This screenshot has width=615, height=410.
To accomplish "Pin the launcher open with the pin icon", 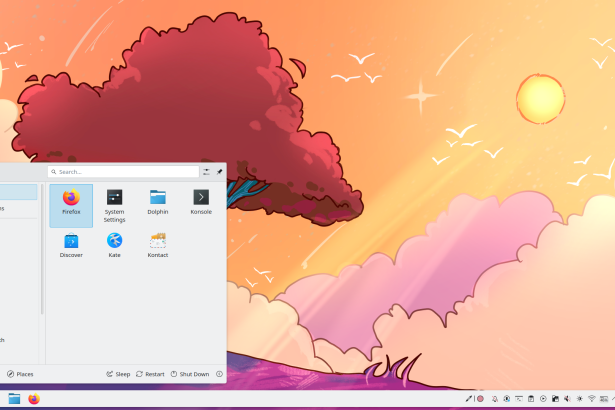I will tap(219, 172).
